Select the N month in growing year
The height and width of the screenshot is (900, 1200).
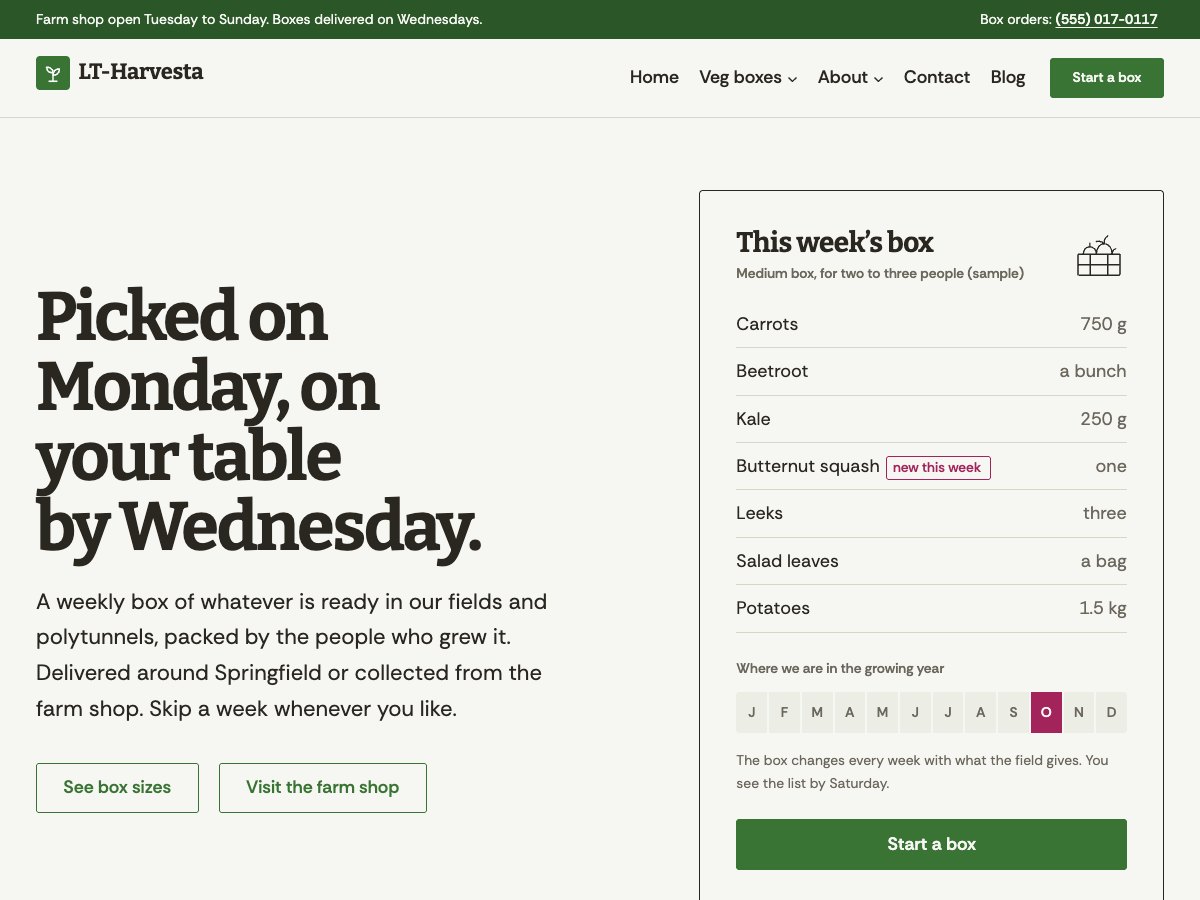point(1079,713)
